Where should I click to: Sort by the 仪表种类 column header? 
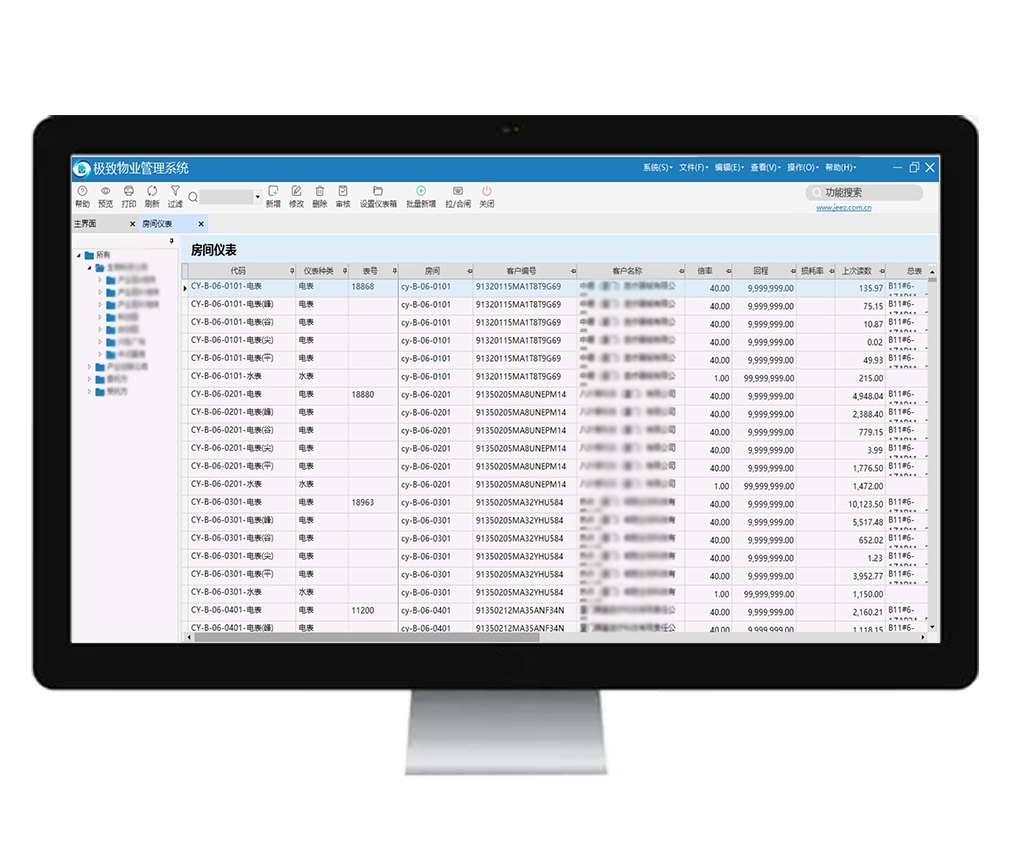(x=319, y=271)
